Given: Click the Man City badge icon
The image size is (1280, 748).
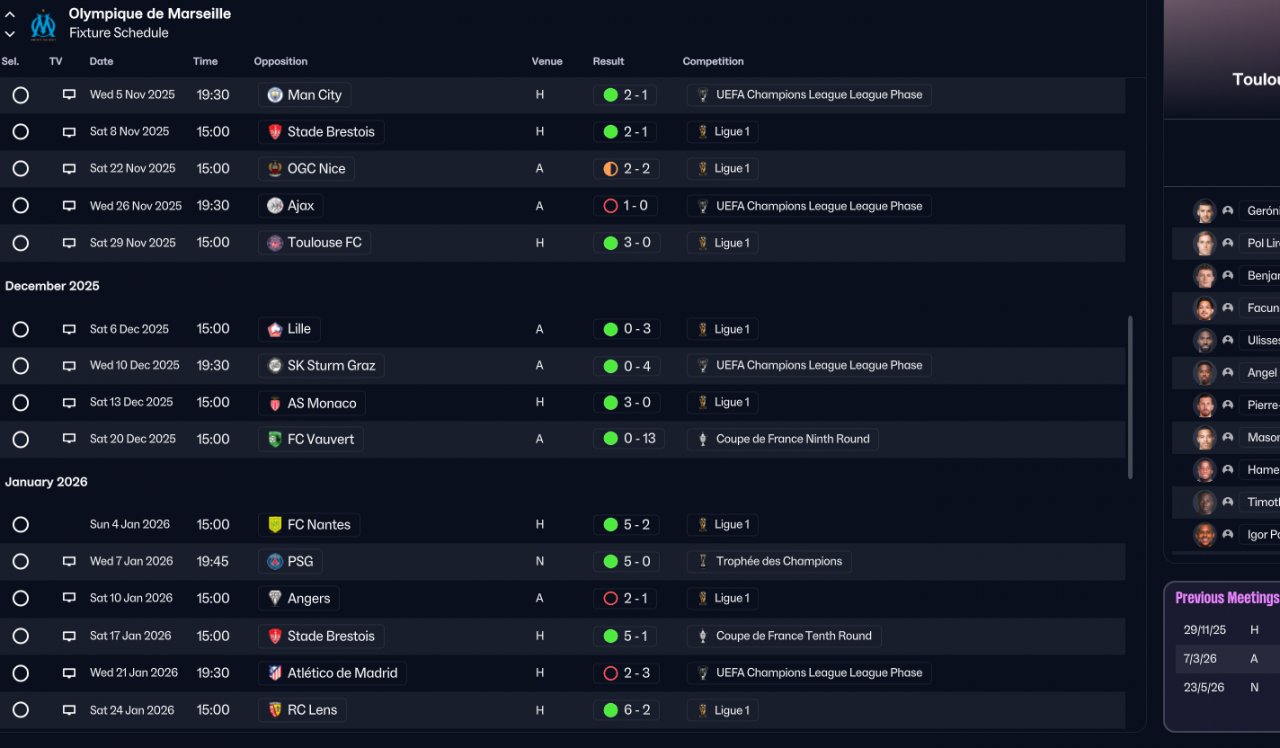Looking at the screenshot, I should 275,95.
